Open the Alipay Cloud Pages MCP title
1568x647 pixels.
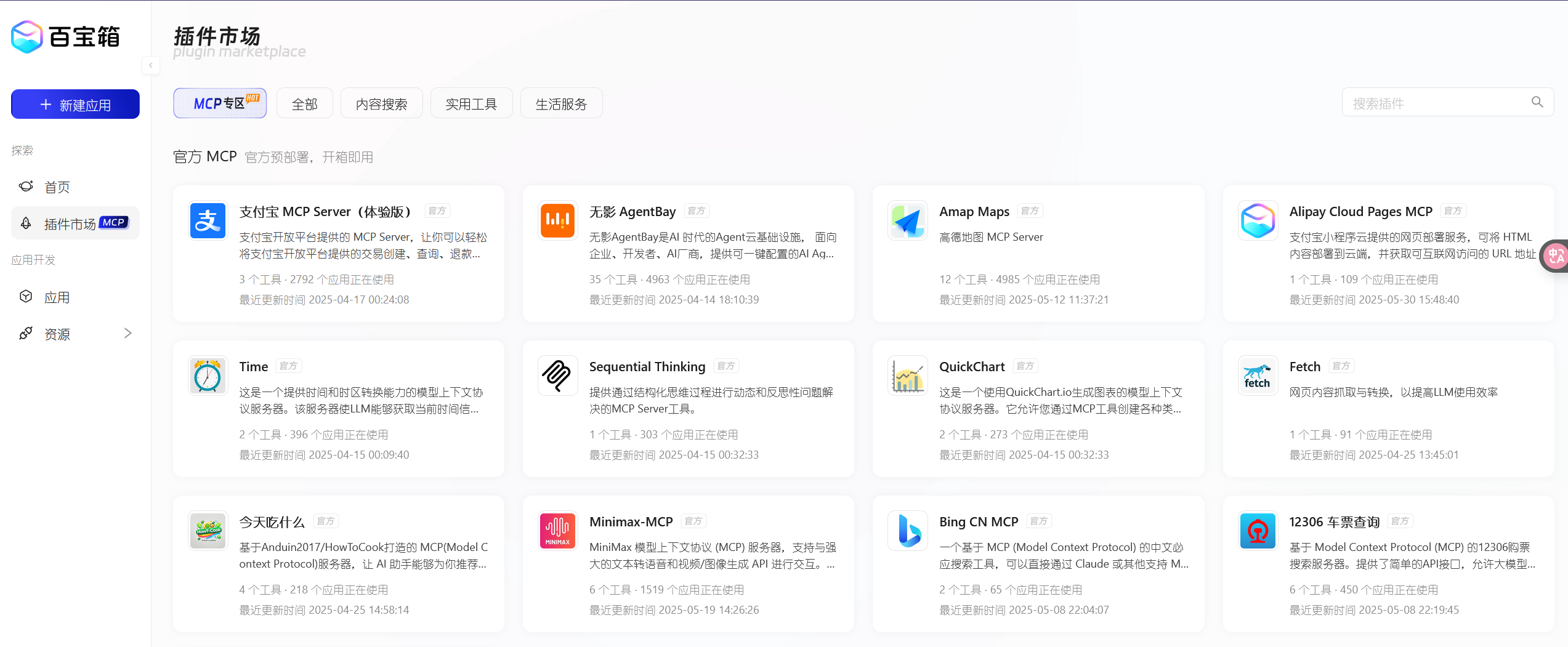(x=1361, y=212)
